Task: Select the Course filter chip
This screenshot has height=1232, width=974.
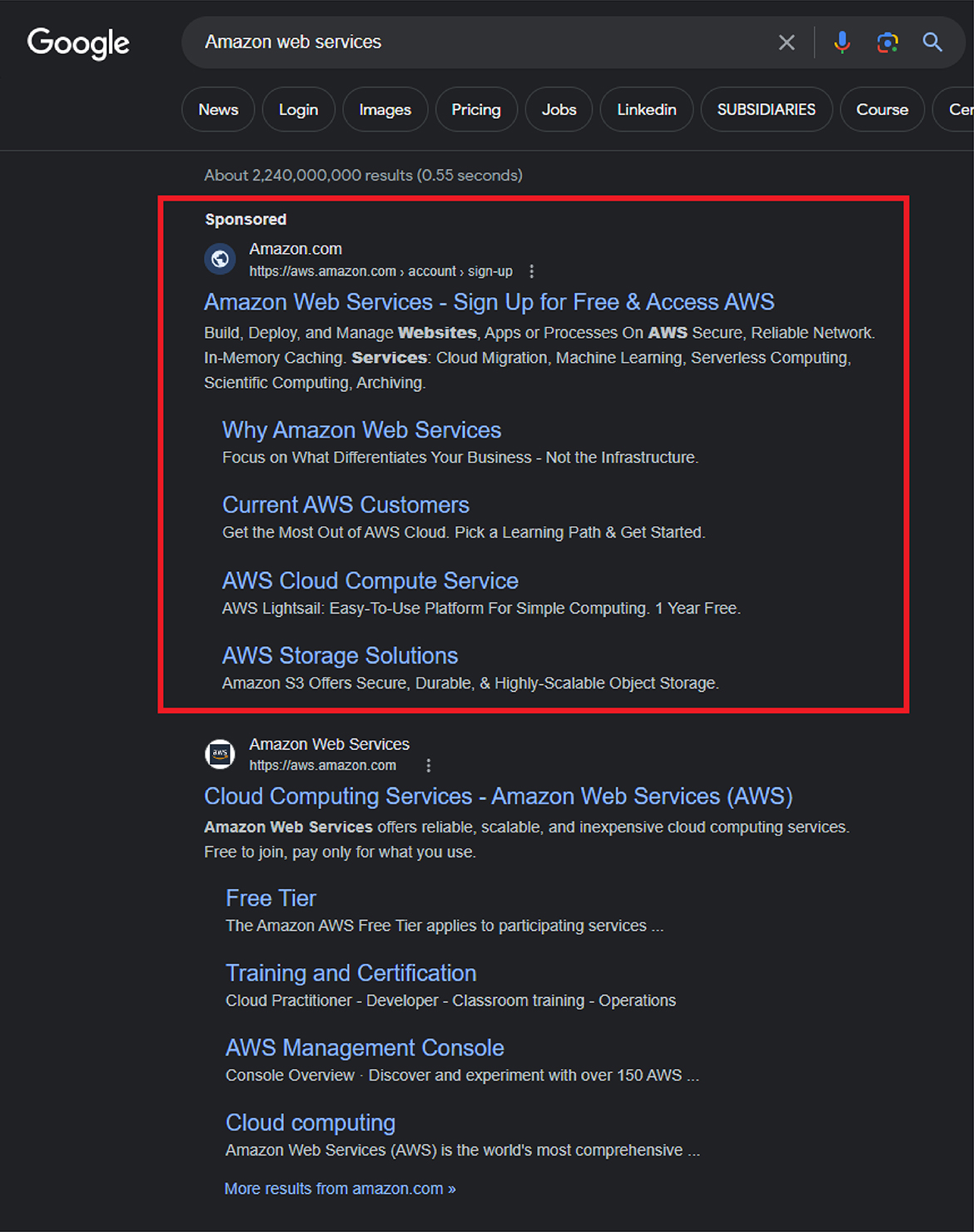Action: (x=882, y=109)
